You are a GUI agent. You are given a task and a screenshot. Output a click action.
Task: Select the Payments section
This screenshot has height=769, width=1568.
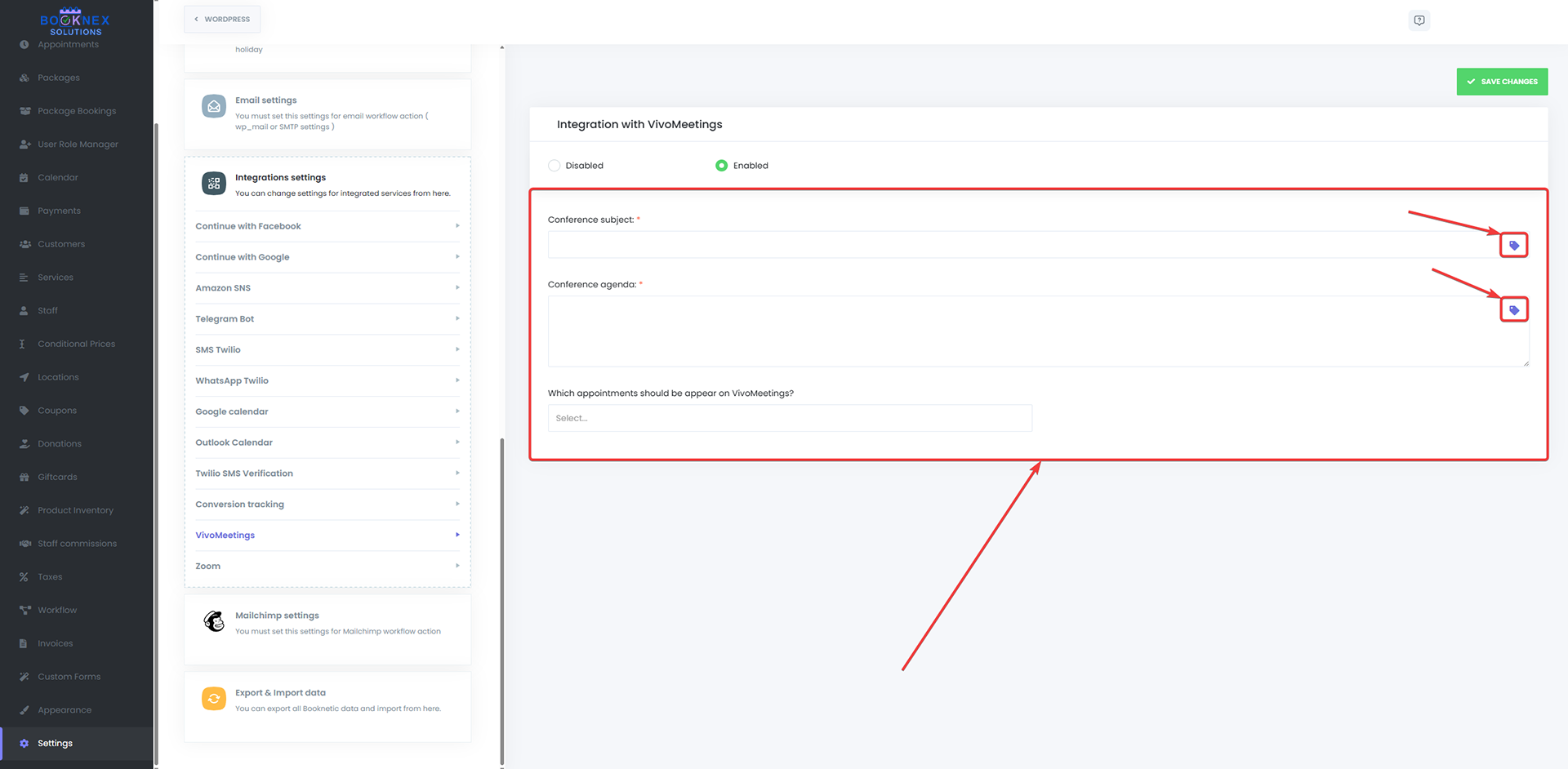click(59, 210)
